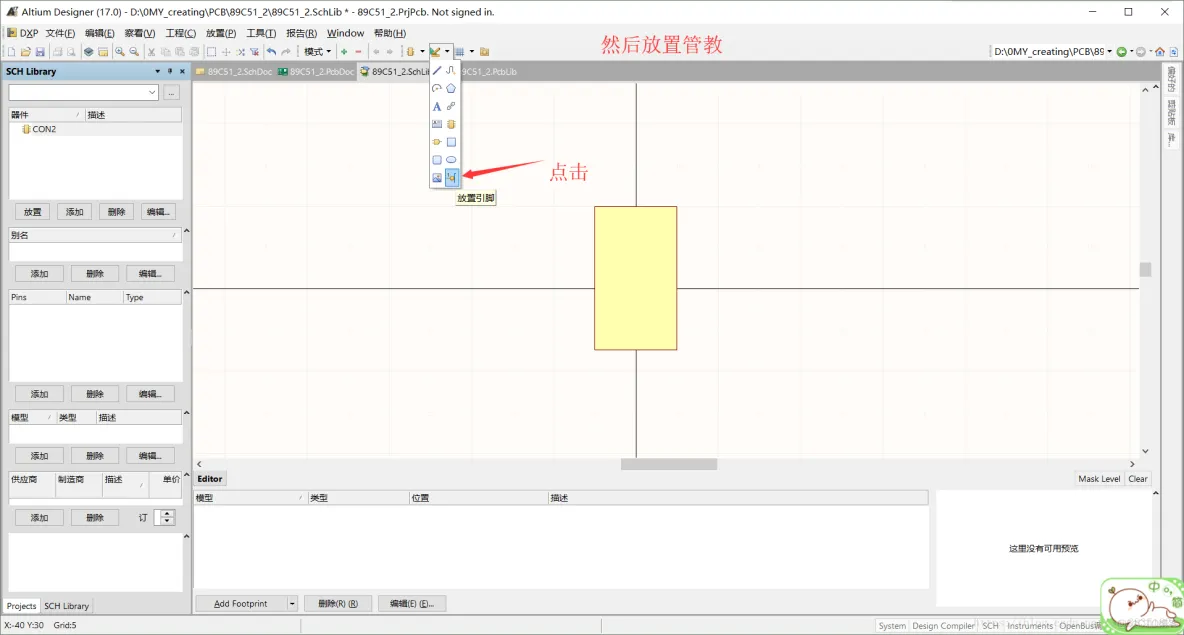Screen dimensions: 1184x635
Task: Click the zoom out magnifier icon
Action: click(134, 52)
